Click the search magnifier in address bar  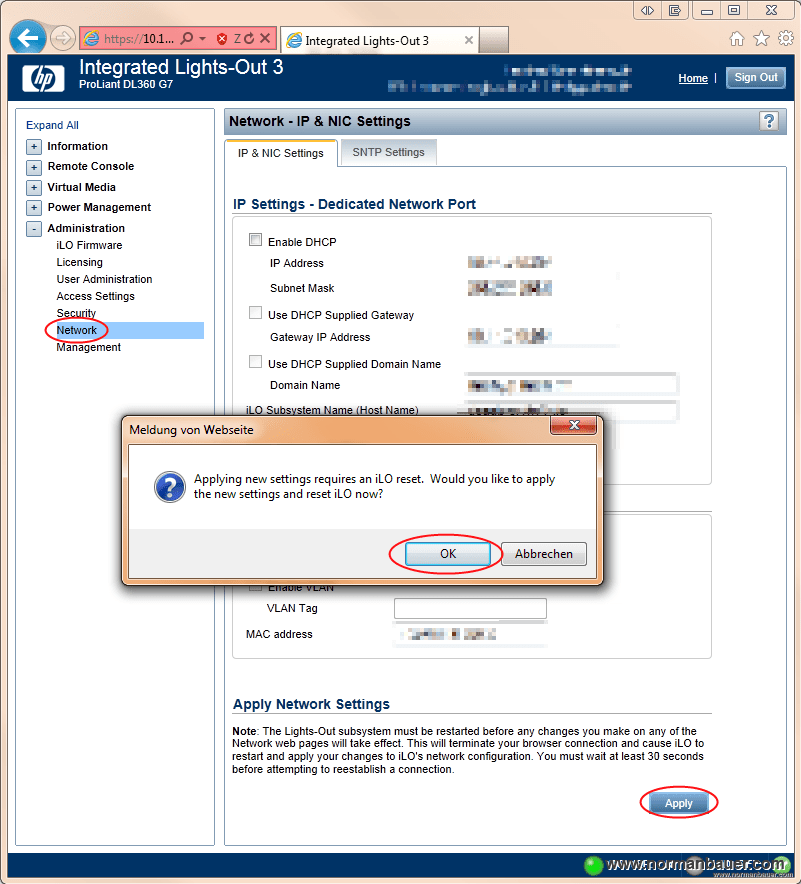tap(187, 38)
